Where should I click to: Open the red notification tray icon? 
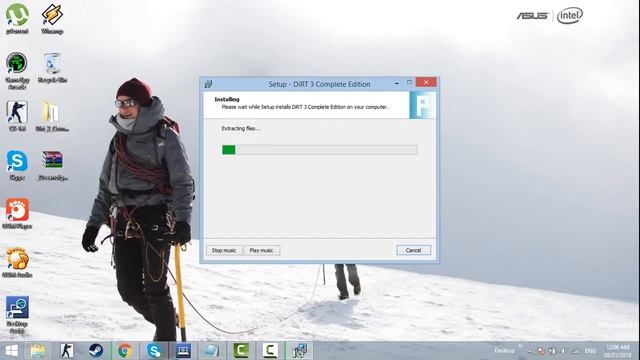pos(541,351)
